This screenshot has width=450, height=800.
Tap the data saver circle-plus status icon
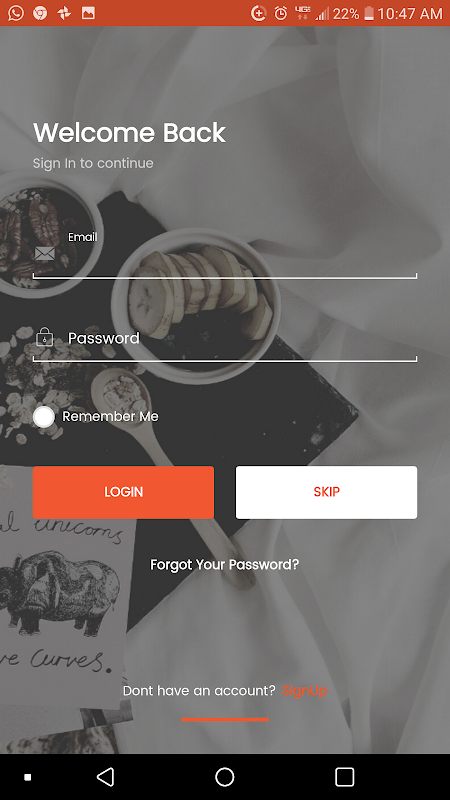259,13
